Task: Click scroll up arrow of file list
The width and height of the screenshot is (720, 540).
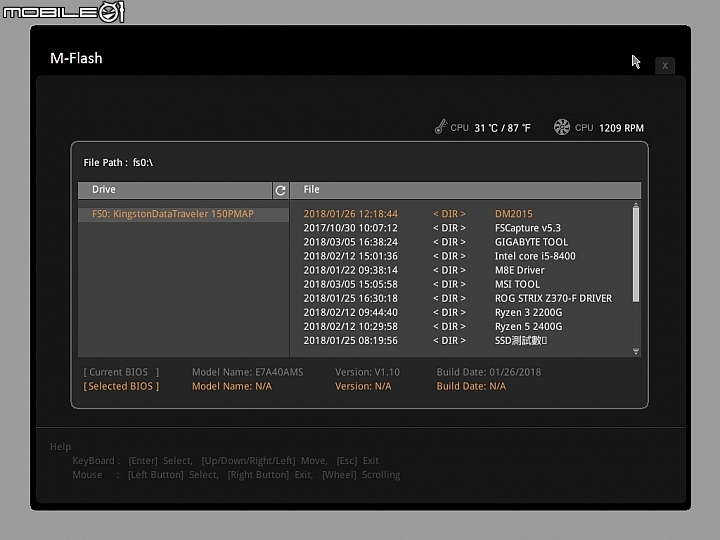Action: coord(636,205)
